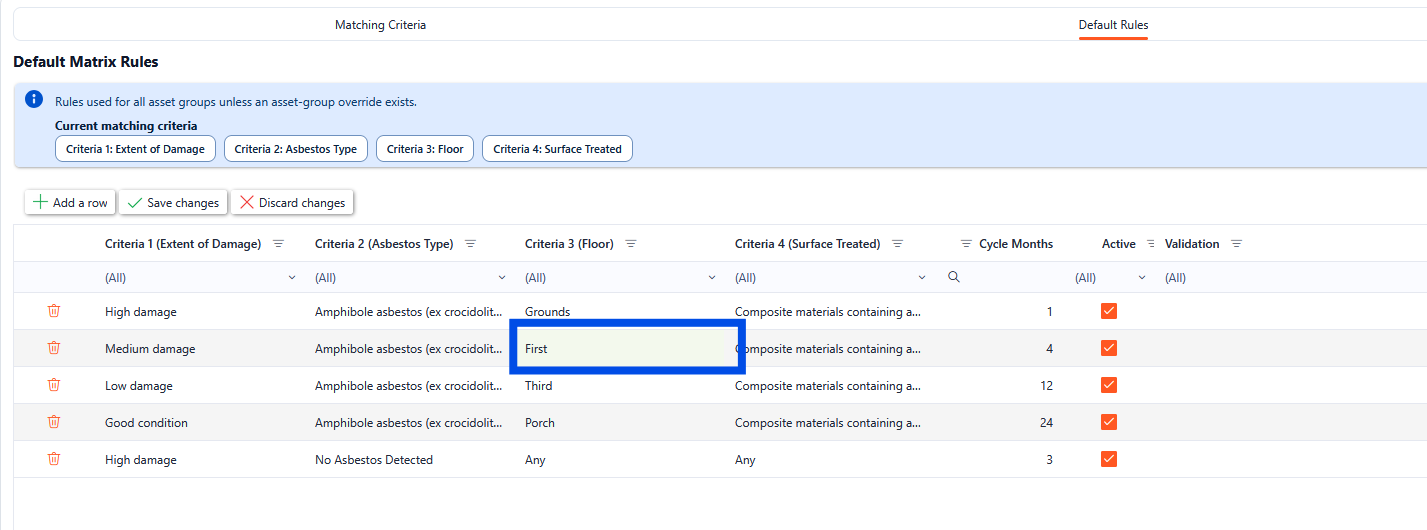
Task: Open Criteria 3 (Floor) column menu icon
Action: click(x=631, y=244)
